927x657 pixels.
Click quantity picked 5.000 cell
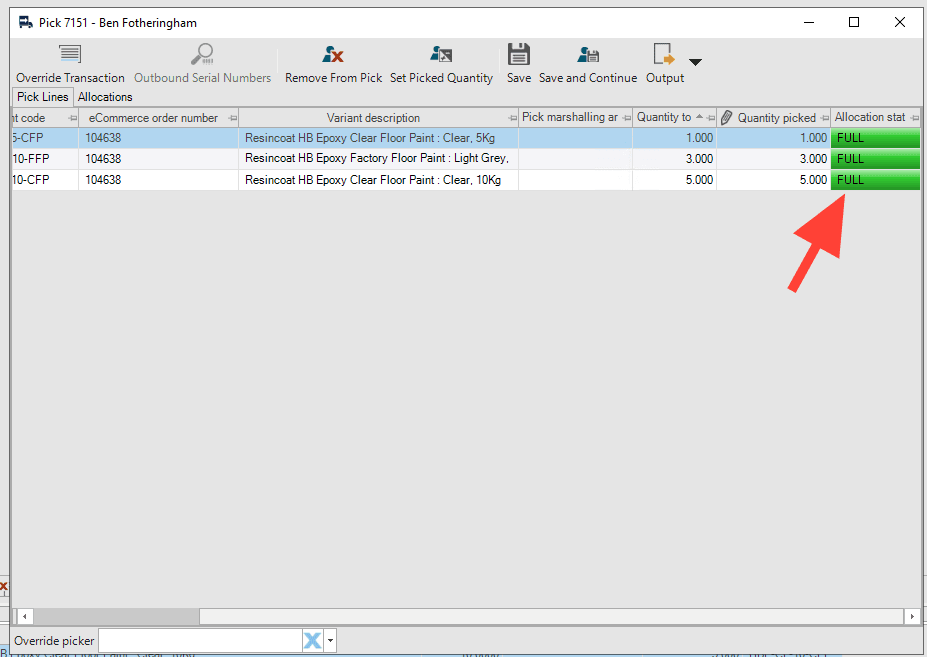tap(773, 180)
